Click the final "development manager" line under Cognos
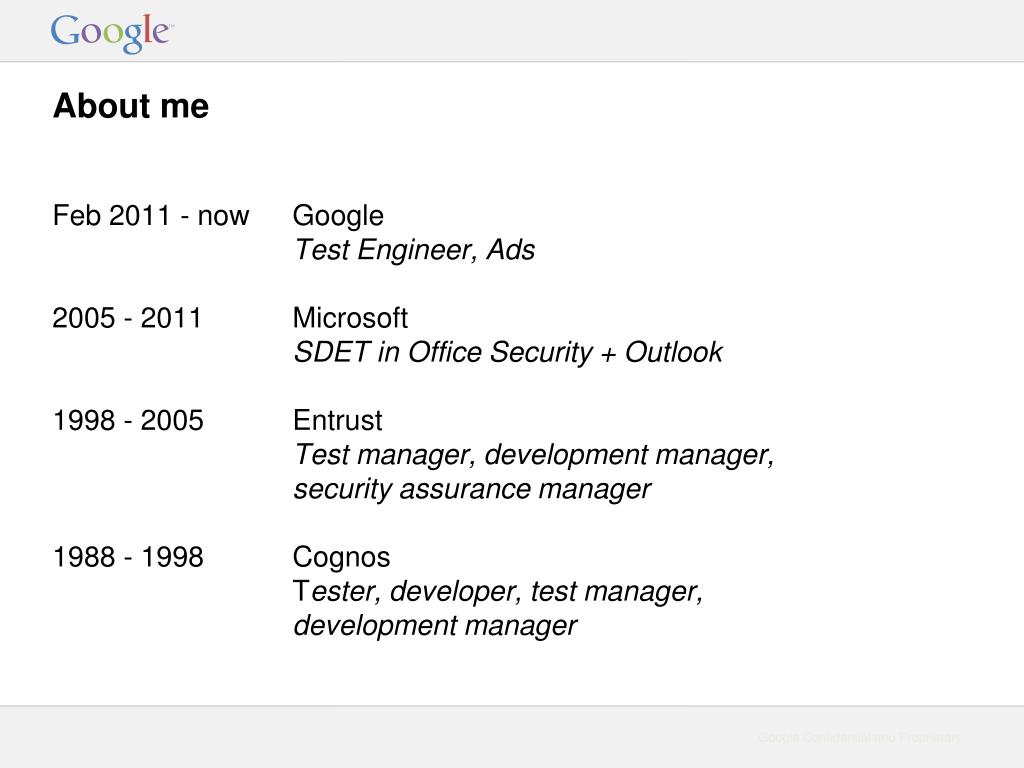1024x768 pixels. (x=435, y=626)
